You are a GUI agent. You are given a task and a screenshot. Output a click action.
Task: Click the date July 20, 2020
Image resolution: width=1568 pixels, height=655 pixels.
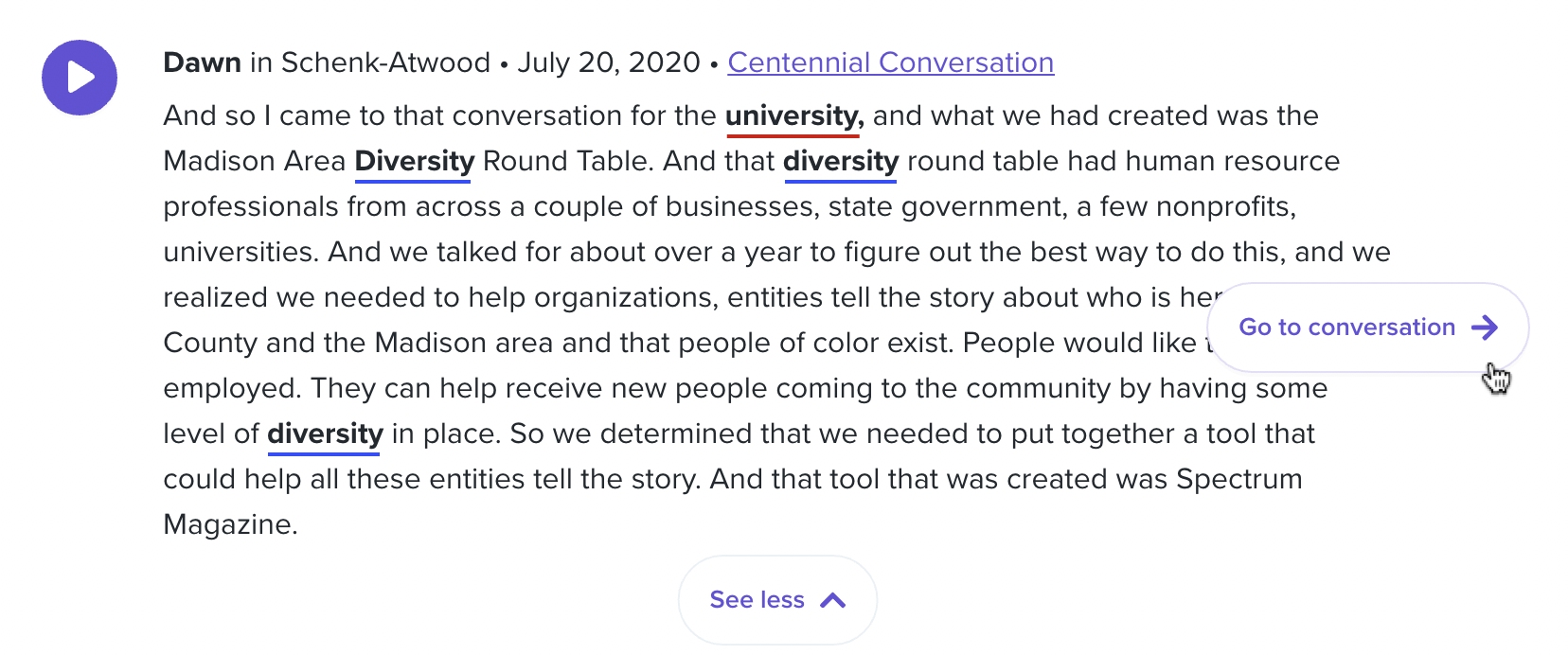[608, 62]
